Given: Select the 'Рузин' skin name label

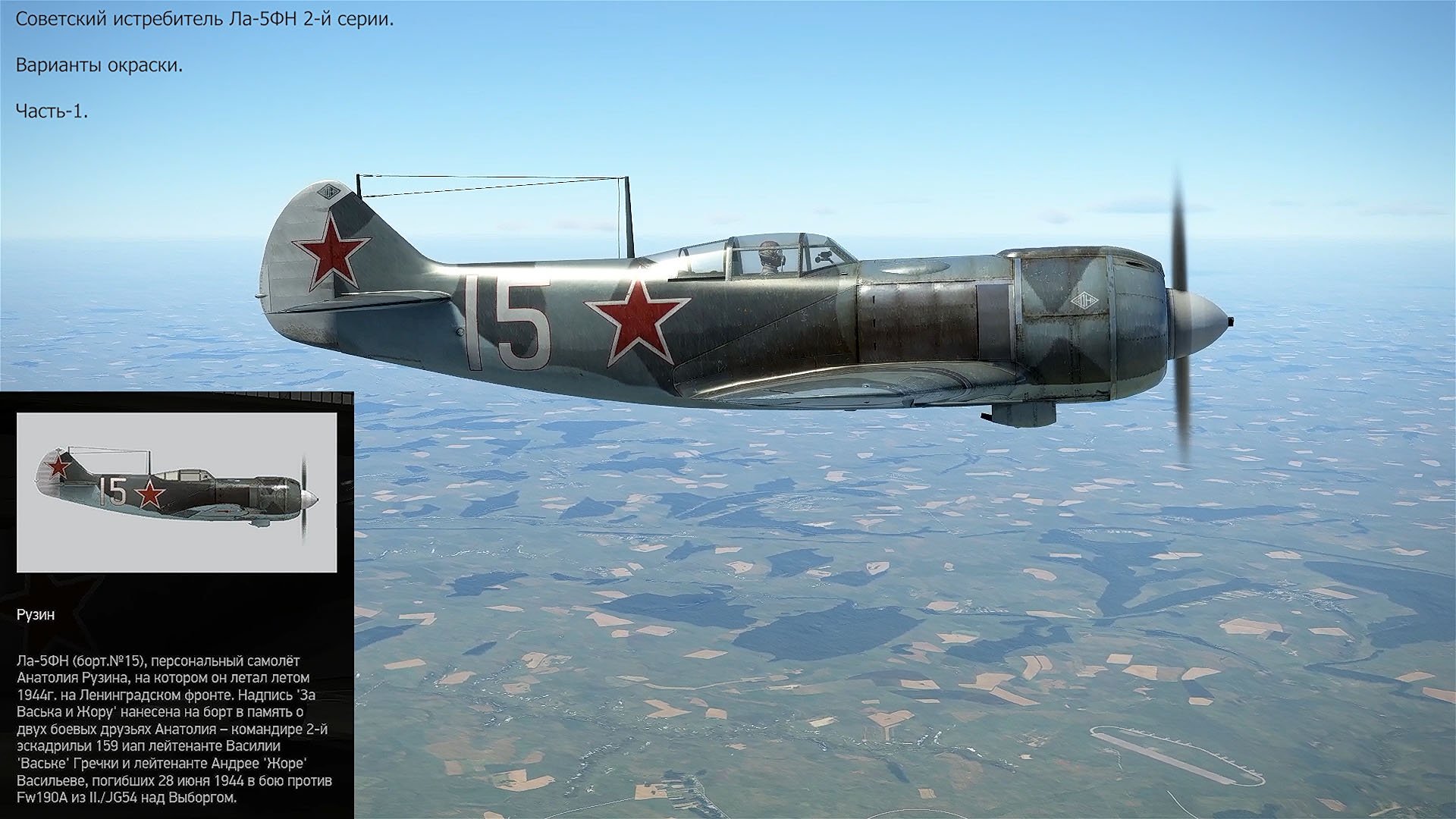Looking at the screenshot, I should tap(36, 615).
